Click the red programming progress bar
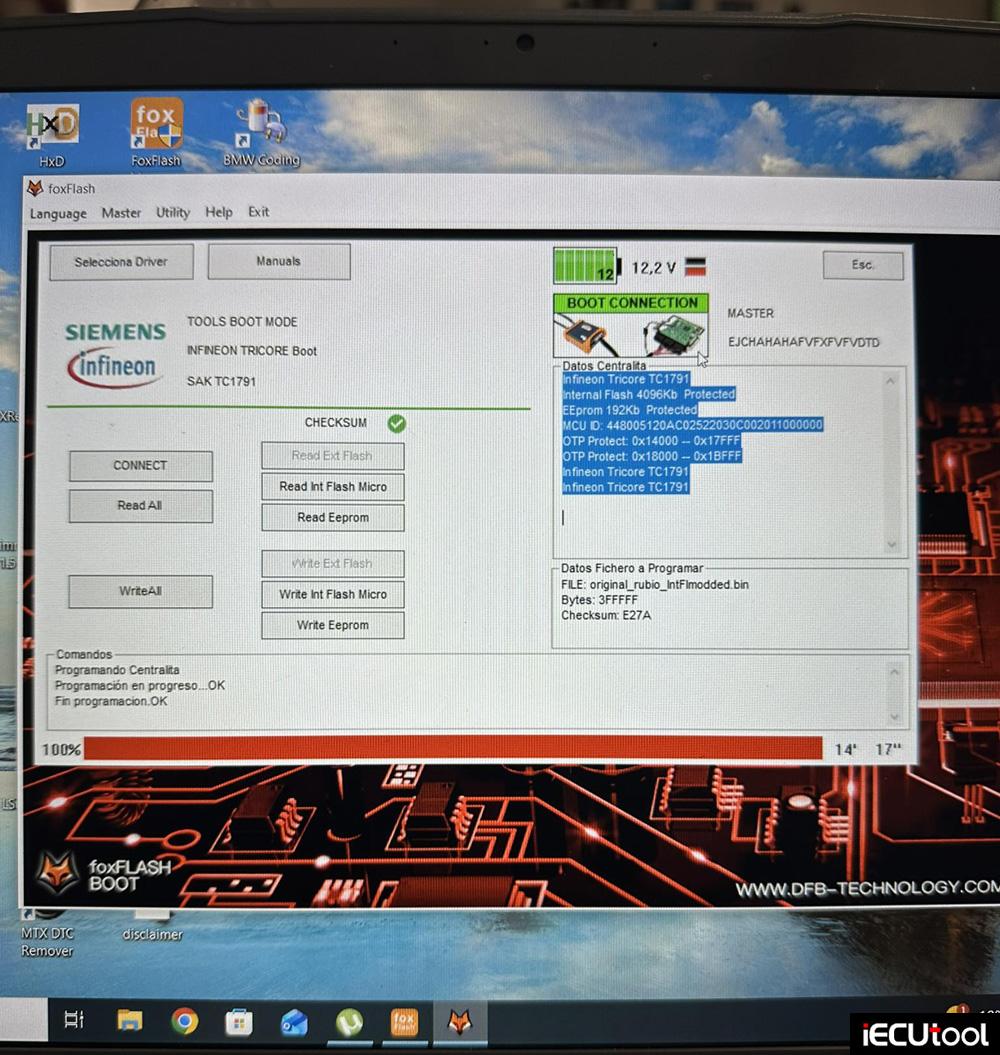The image size is (1000, 1055). pyautogui.click(x=453, y=749)
